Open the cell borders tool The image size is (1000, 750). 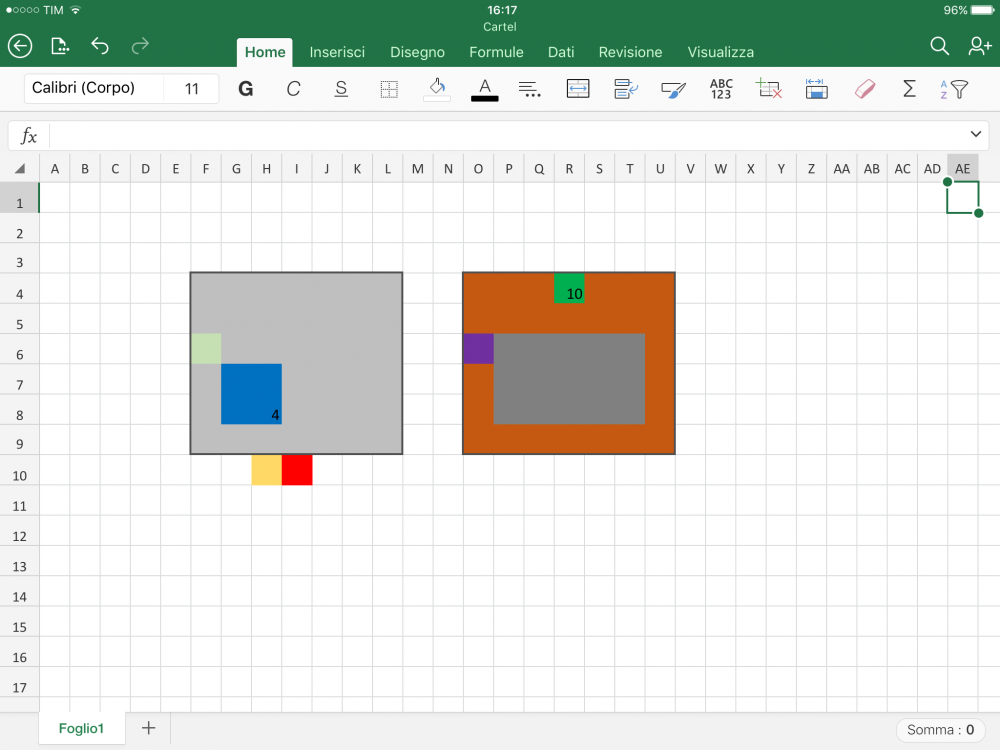389,89
